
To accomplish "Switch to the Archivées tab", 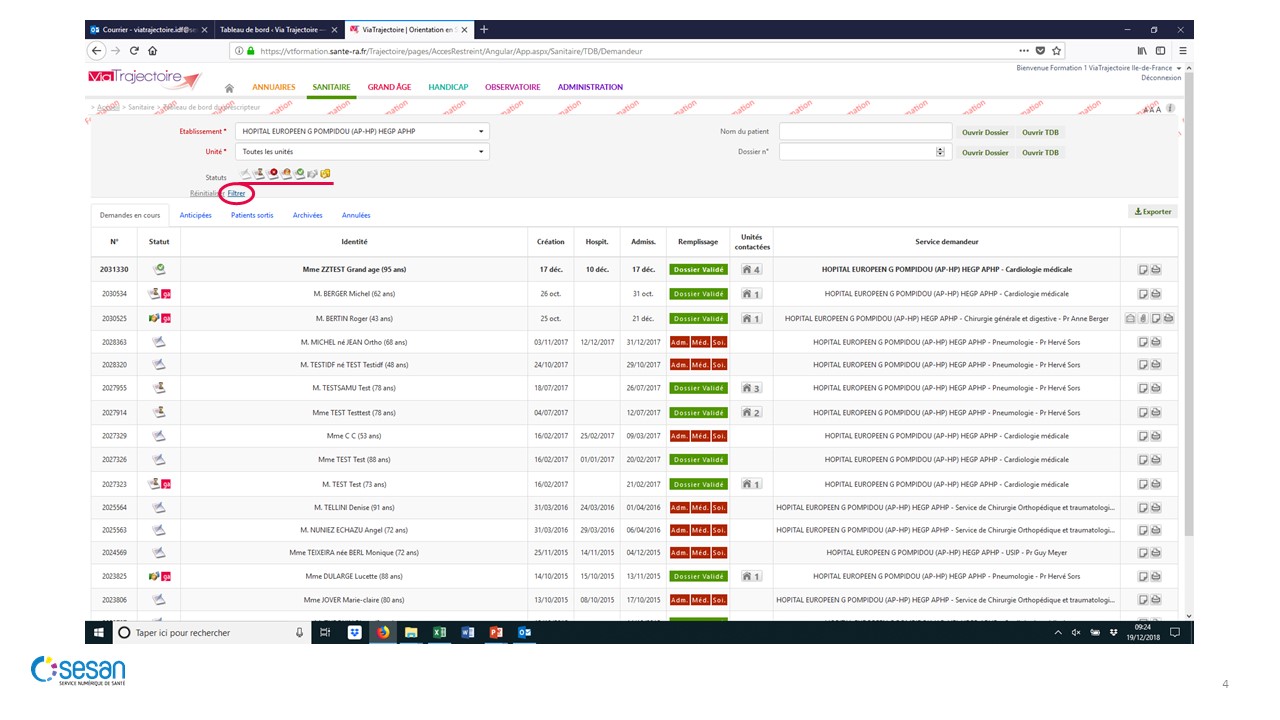I will tap(307, 215).
